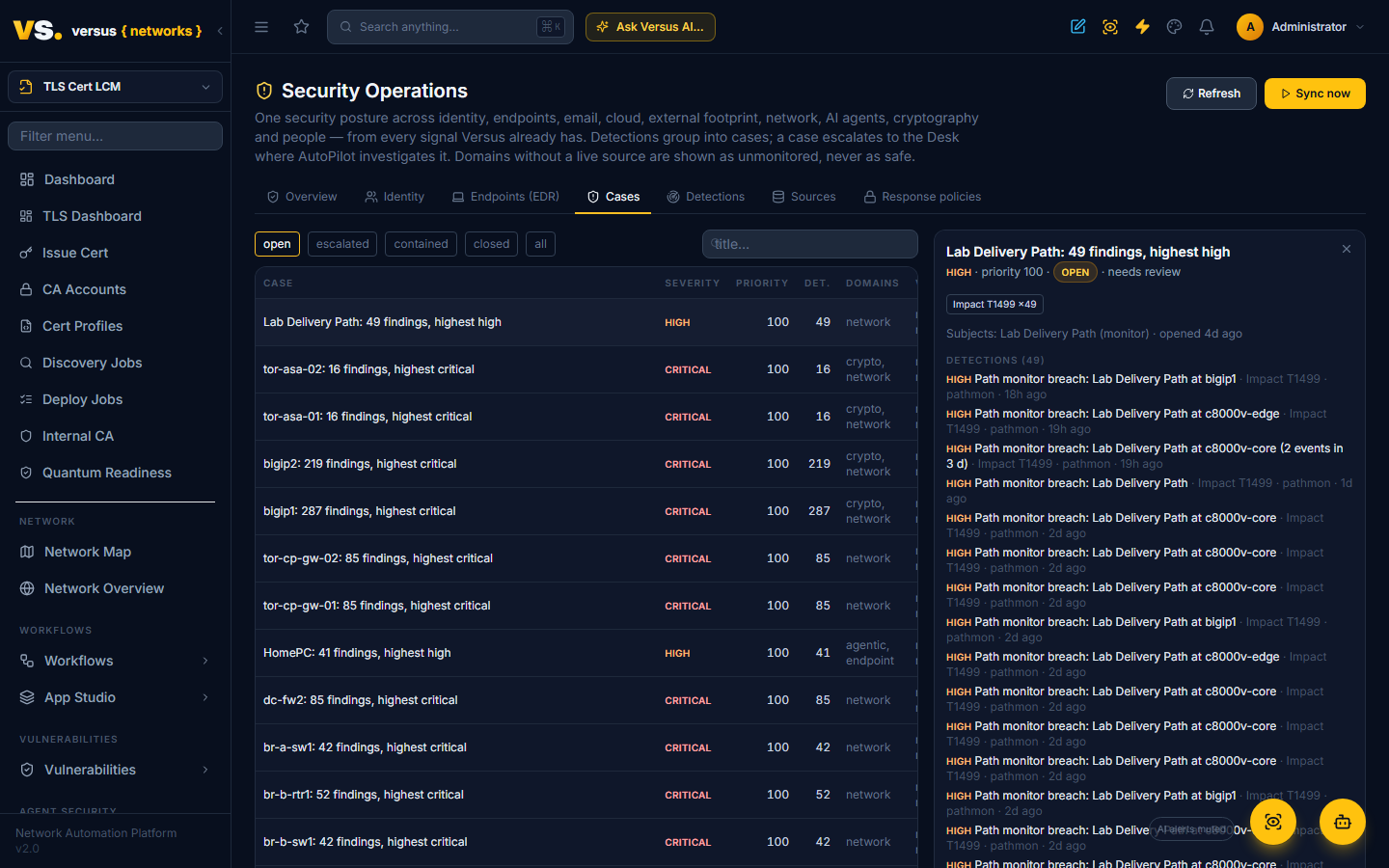Screen dimensions: 1389x868
Task: Close the Lab Delivery Path detail panel
Action: [x=1347, y=249]
